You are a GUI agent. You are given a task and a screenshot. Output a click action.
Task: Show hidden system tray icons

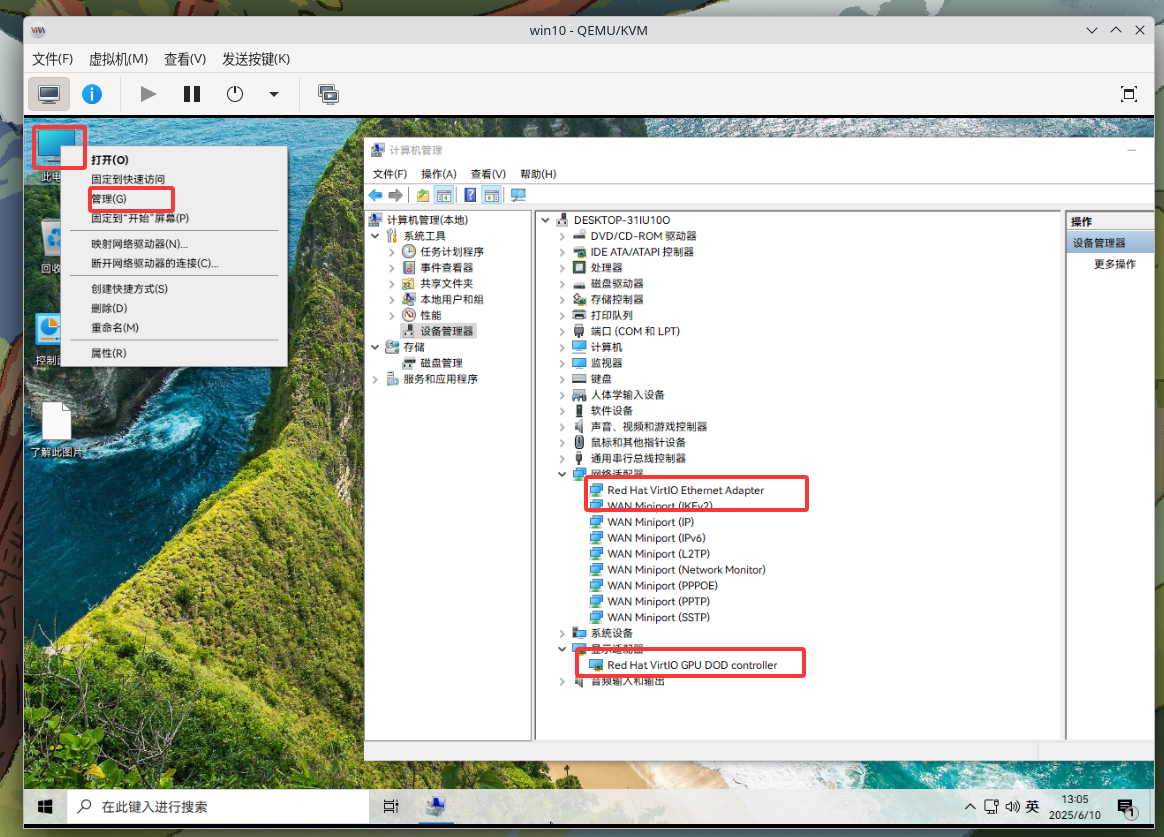click(x=970, y=807)
